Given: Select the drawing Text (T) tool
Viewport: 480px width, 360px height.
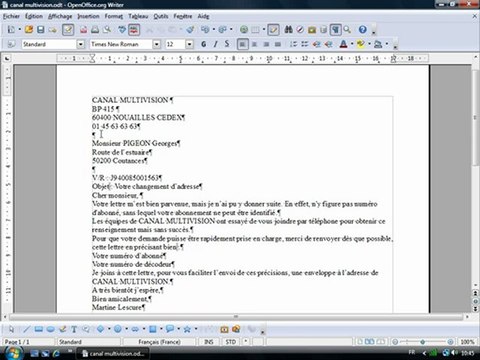Looking at the screenshot, I should (74, 329).
